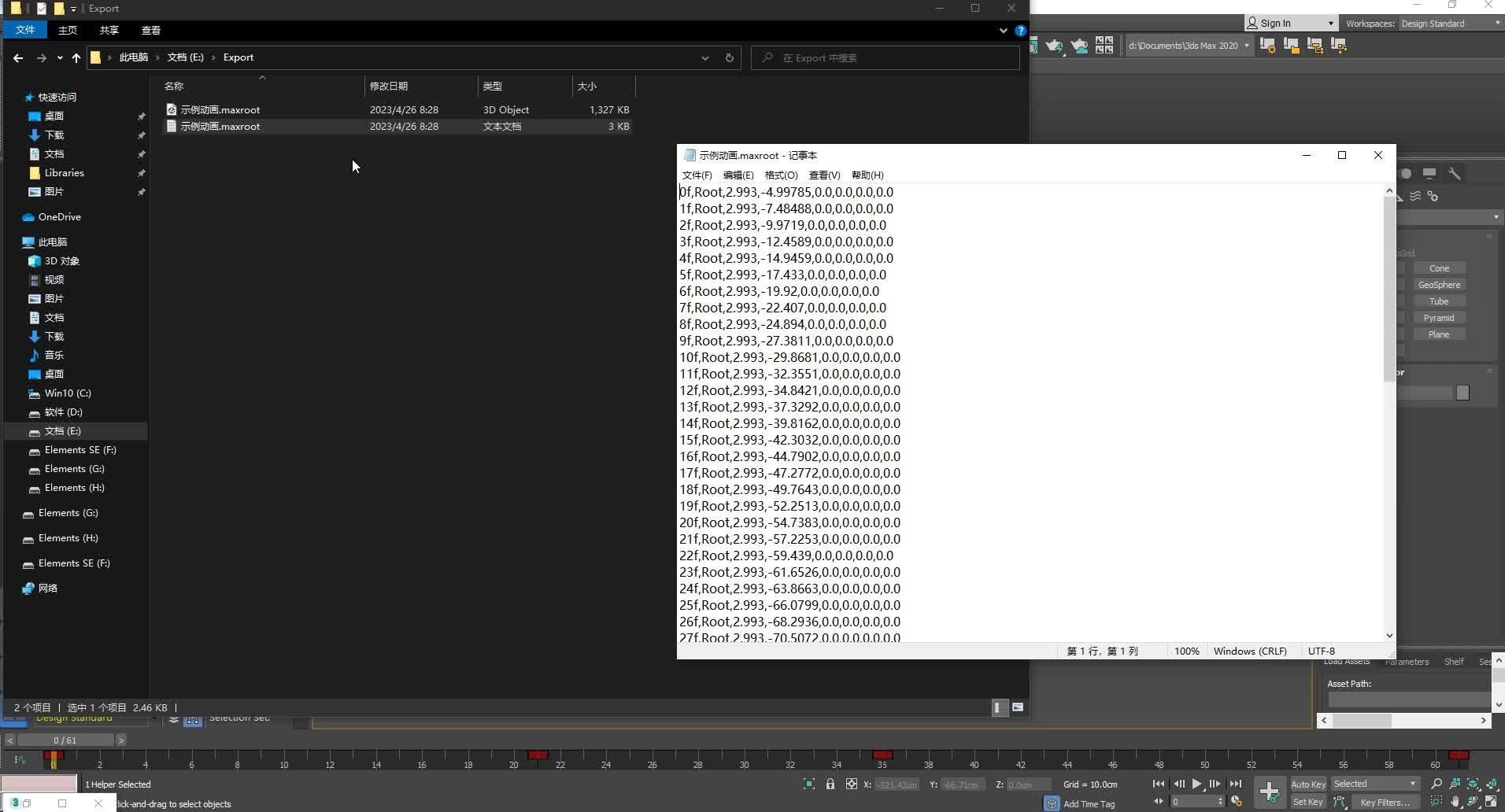Click the project folder icon with yellow folder
Viewport: 1505px width, 812px height.
coord(1291,46)
